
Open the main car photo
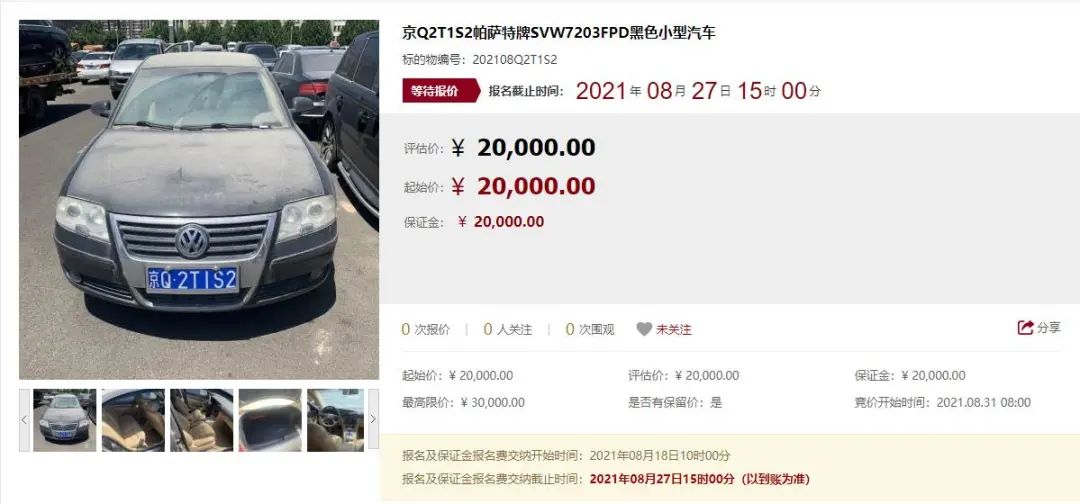click(199, 200)
